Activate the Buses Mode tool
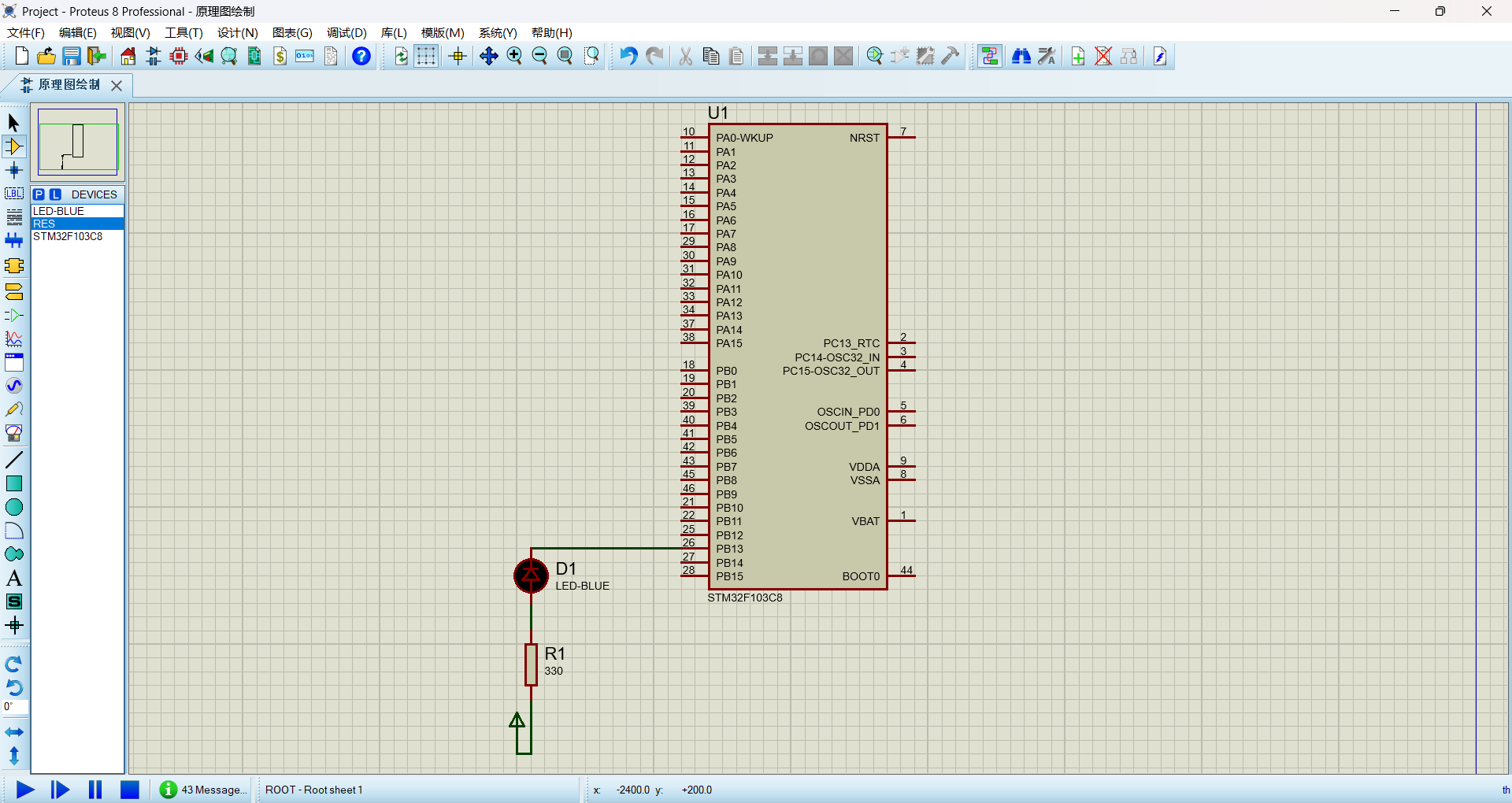This screenshot has width=1512, height=803. click(14, 241)
